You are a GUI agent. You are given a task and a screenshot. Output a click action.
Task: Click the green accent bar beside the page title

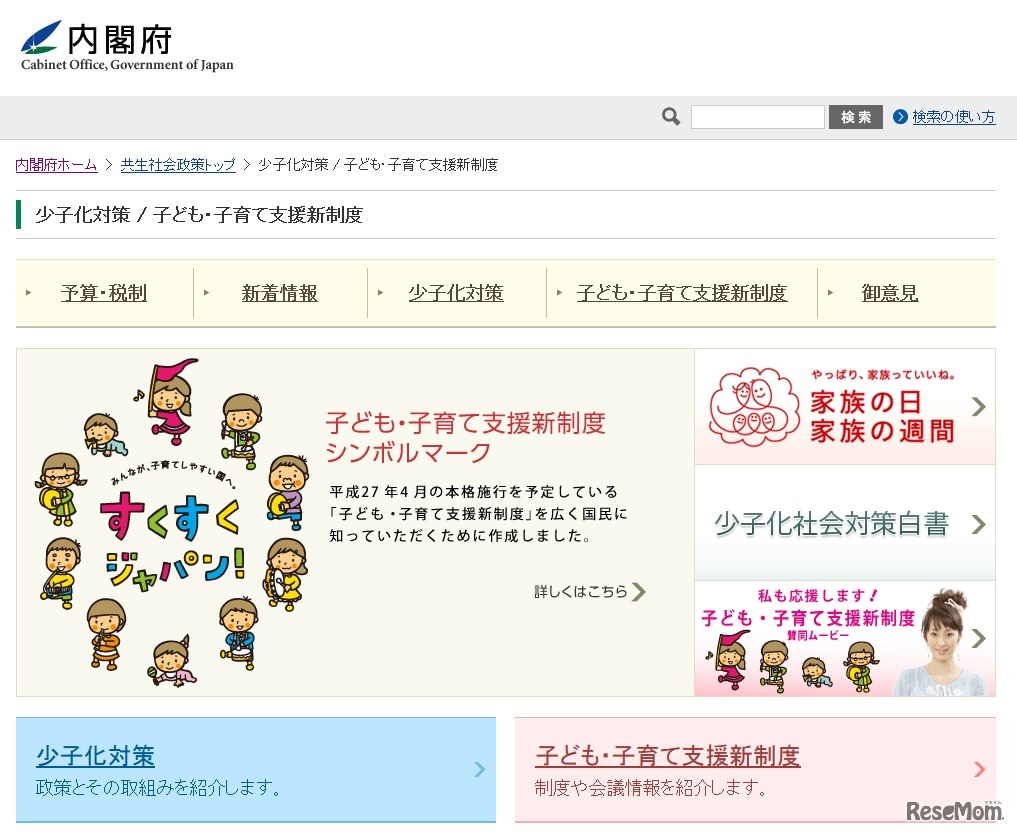pos(18,214)
